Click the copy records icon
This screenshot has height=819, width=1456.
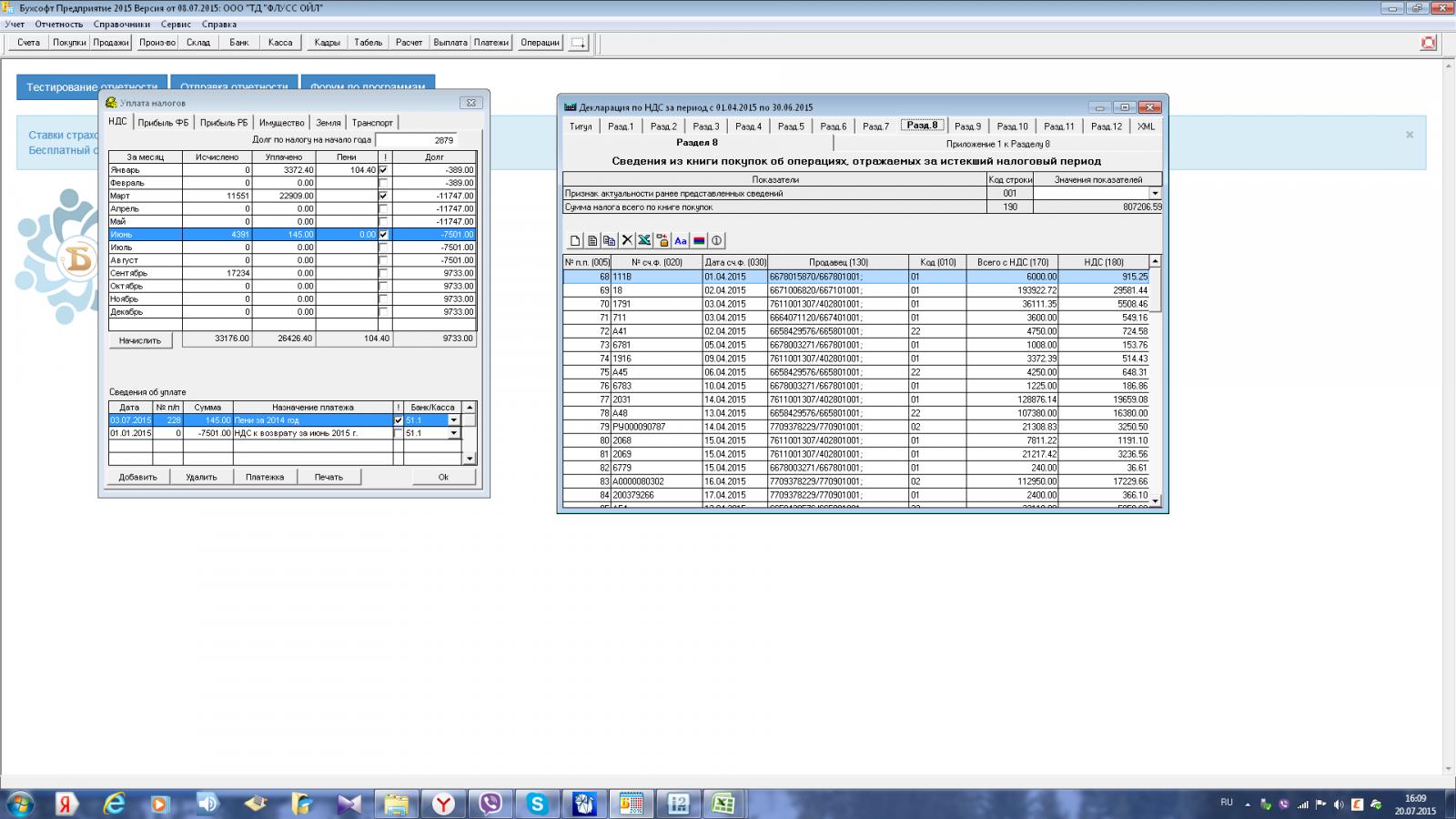(610, 241)
